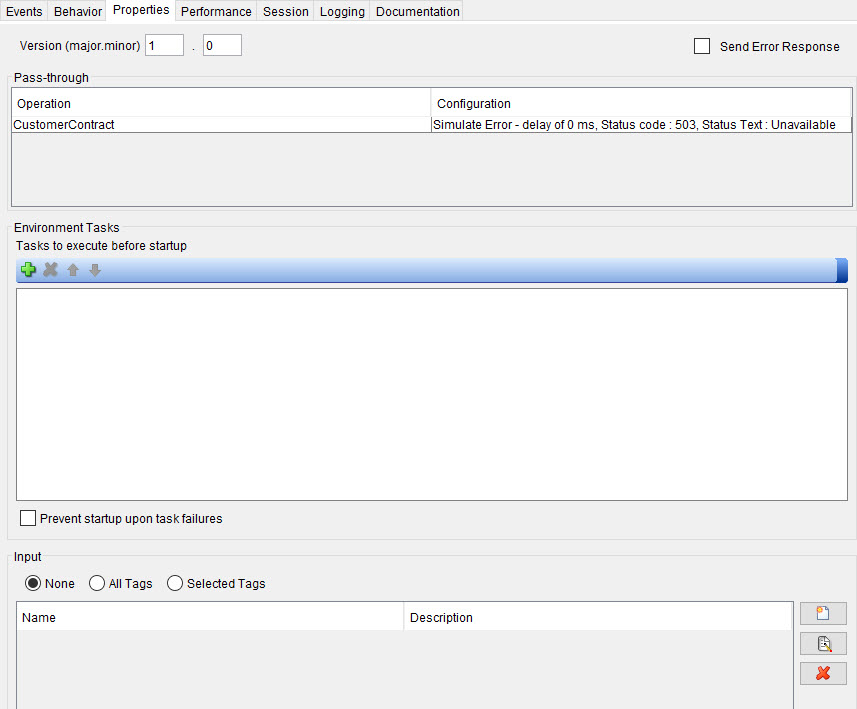Move environment task up
Viewport: 857px width, 709px height.
tap(72, 269)
